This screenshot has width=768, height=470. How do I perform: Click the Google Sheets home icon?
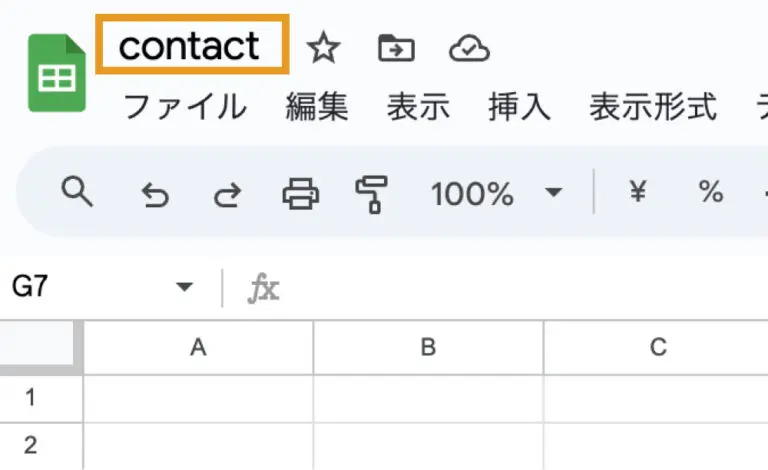57,73
